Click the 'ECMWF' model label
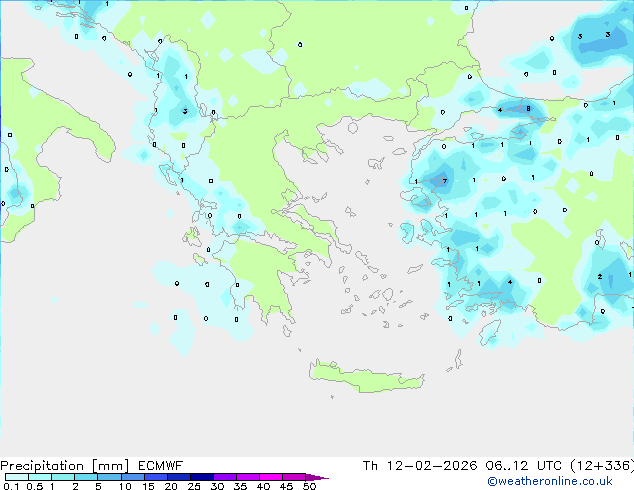 tap(161, 466)
